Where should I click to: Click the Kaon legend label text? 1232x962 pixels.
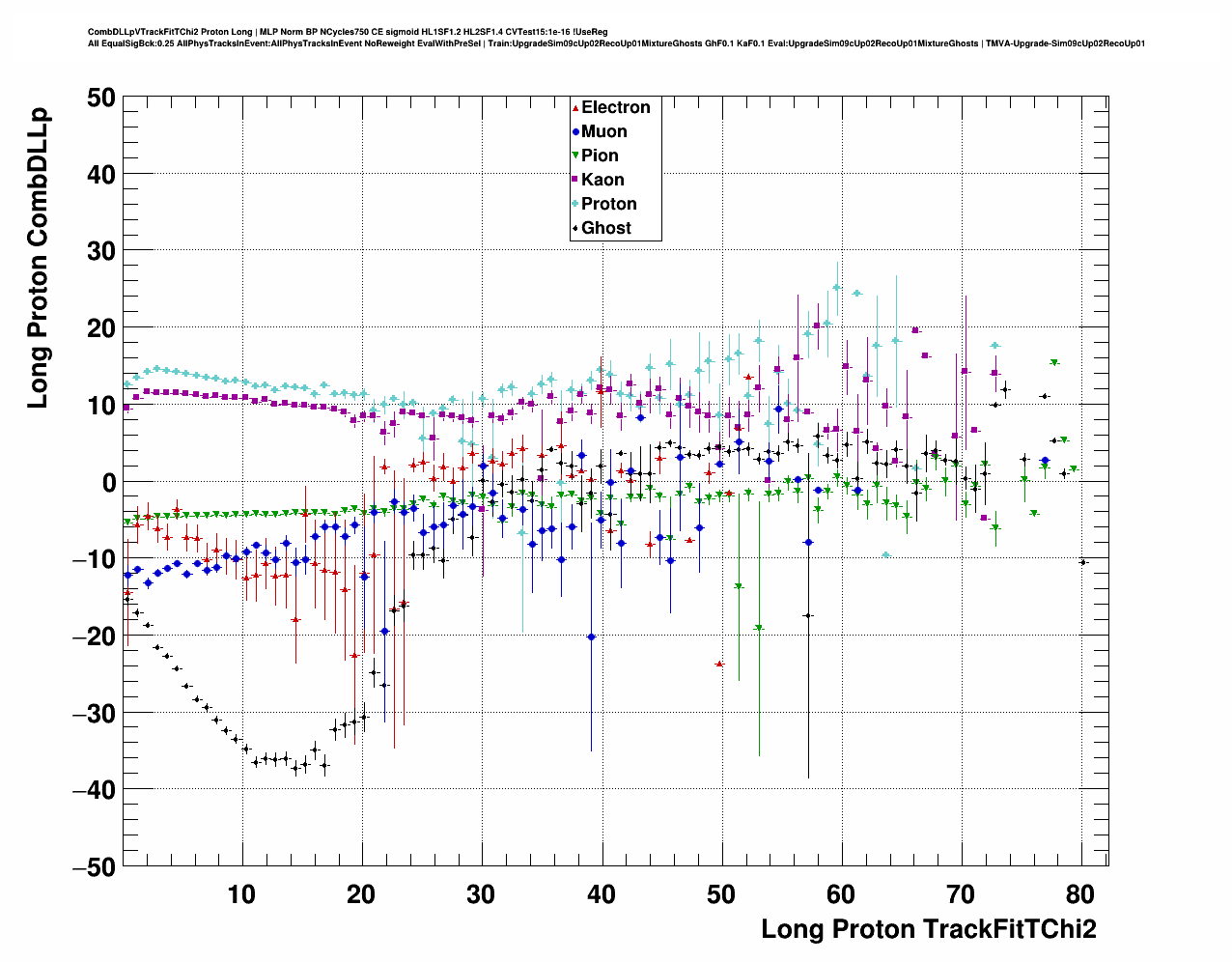[602, 181]
